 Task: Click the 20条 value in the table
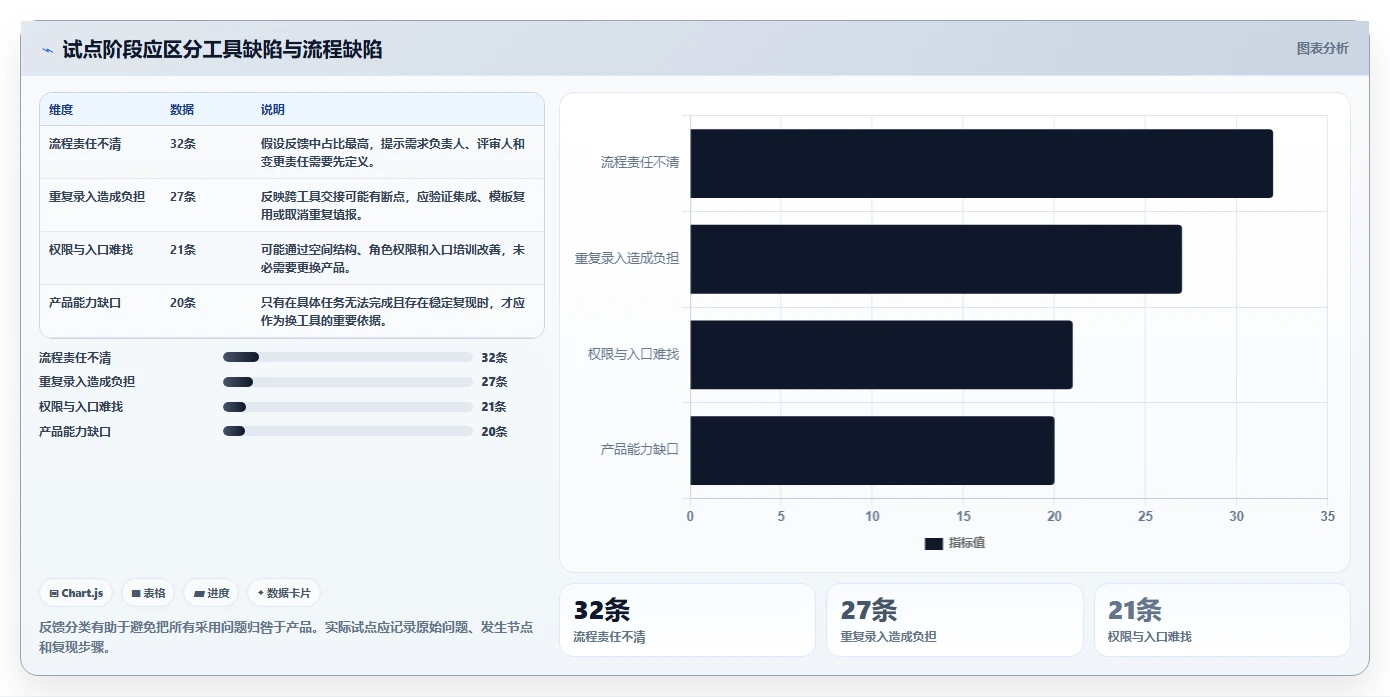(x=183, y=303)
